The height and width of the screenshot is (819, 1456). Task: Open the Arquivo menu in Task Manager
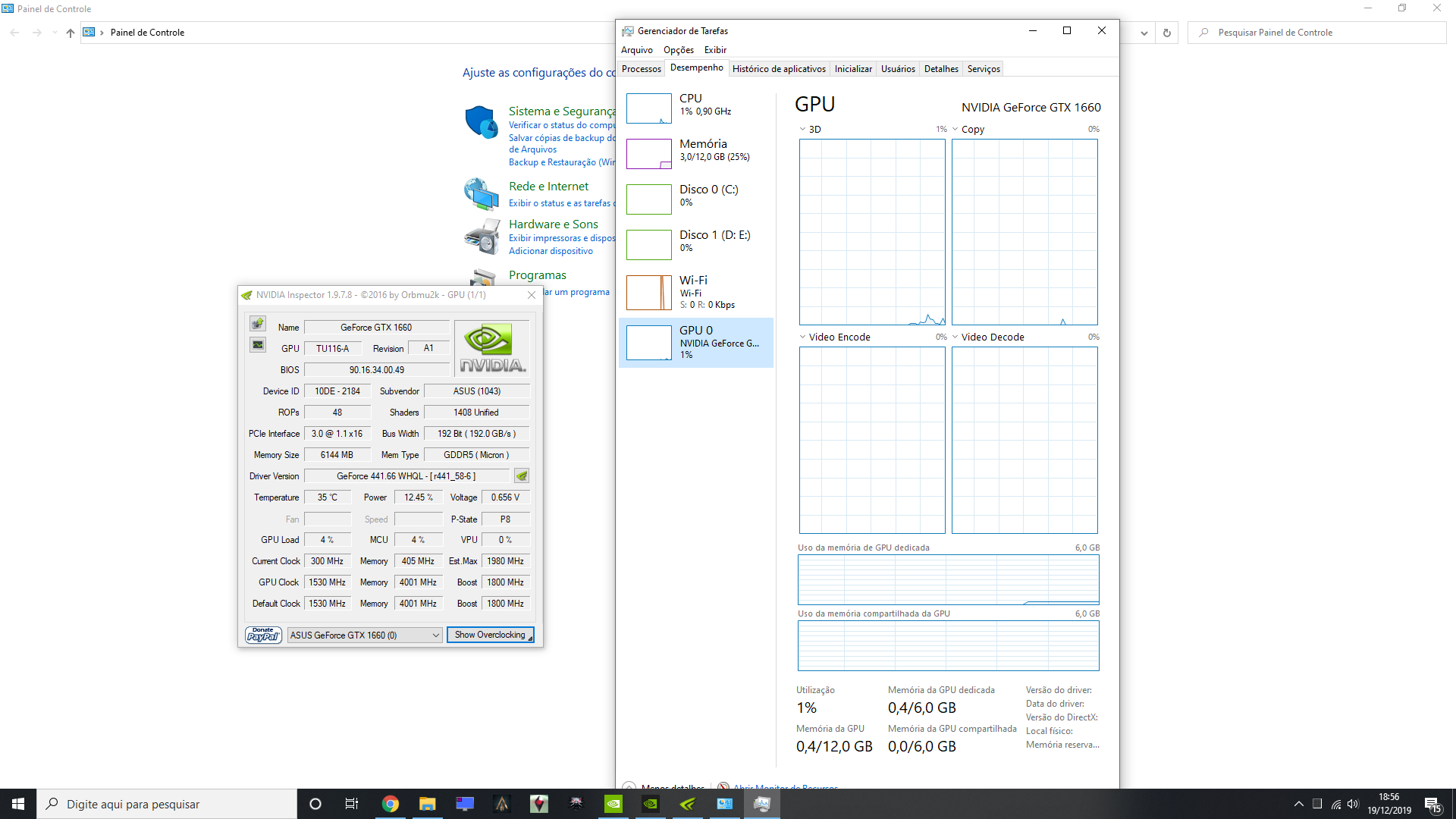click(x=637, y=50)
